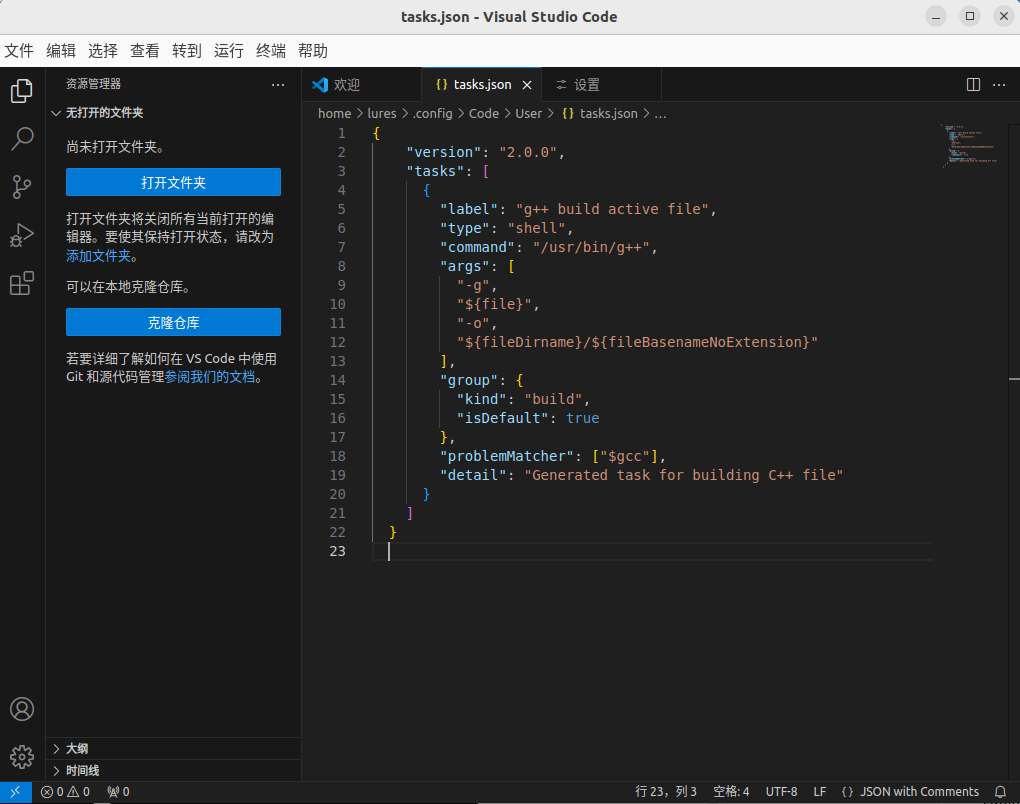Image resolution: width=1020 pixels, height=804 pixels.
Task: Click the "/usr/bin/g++" command string
Action: [x=591, y=247]
